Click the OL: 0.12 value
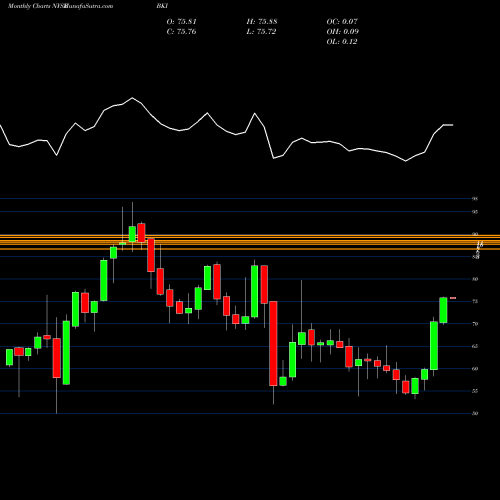The height and width of the screenshot is (500, 500). [342, 42]
